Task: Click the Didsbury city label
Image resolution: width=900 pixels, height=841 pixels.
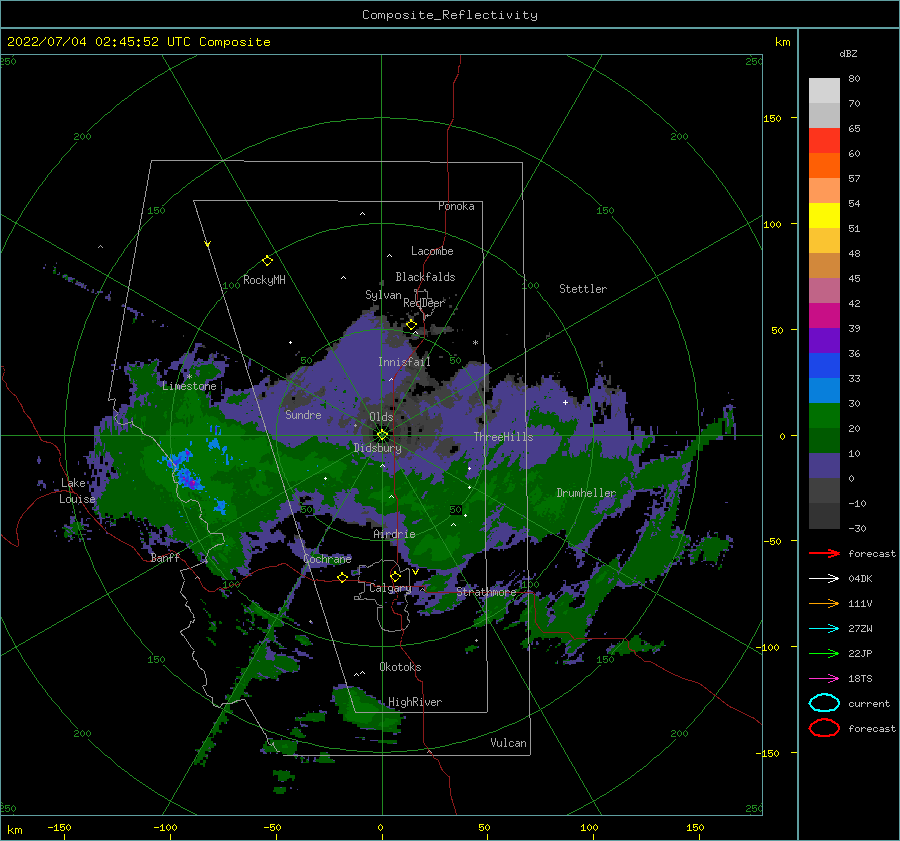Action: pyautogui.click(x=377, y=448)
